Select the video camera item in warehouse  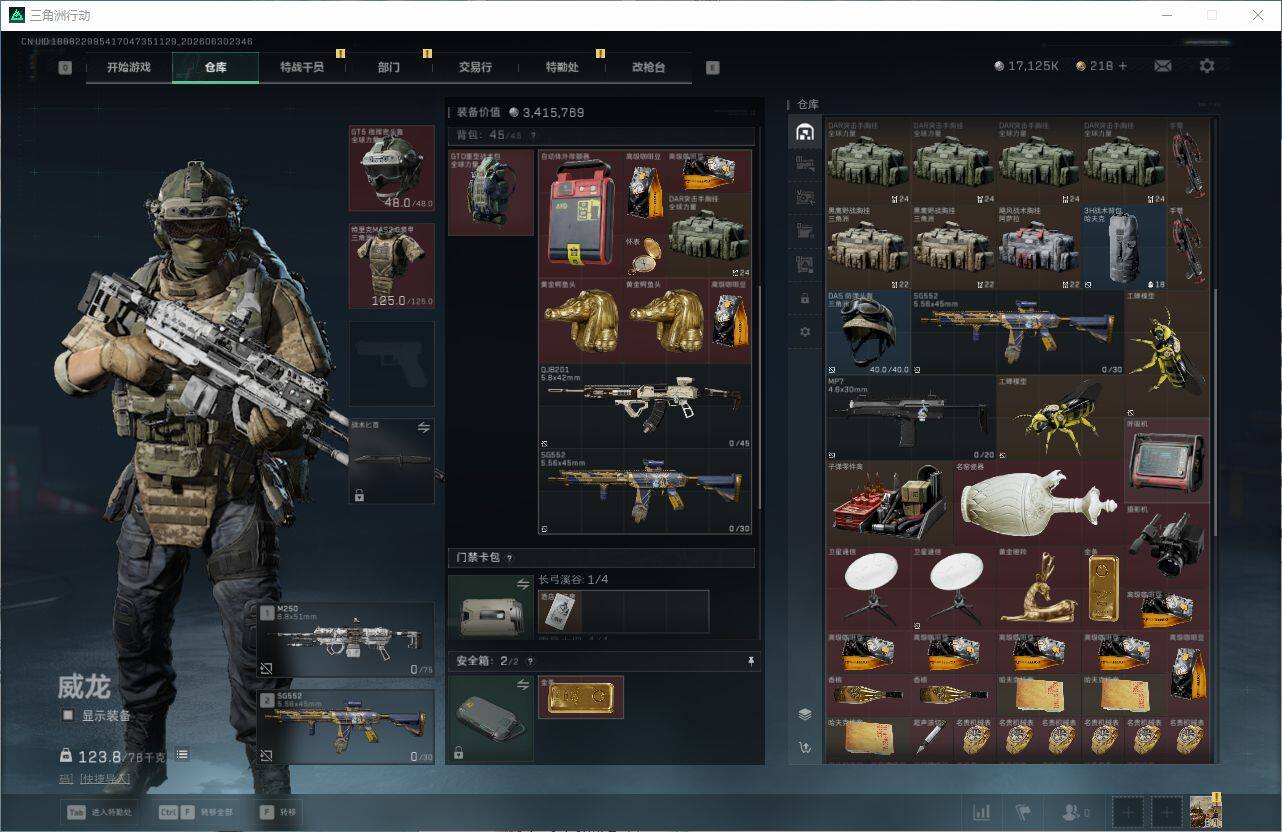click(1166, 546)
